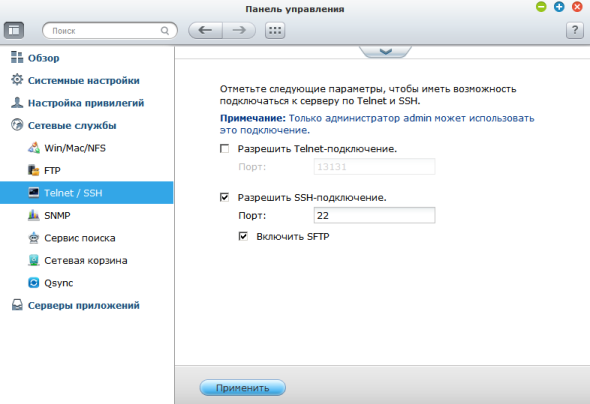Collapse the Сетевые службы section

pos(72,125)
